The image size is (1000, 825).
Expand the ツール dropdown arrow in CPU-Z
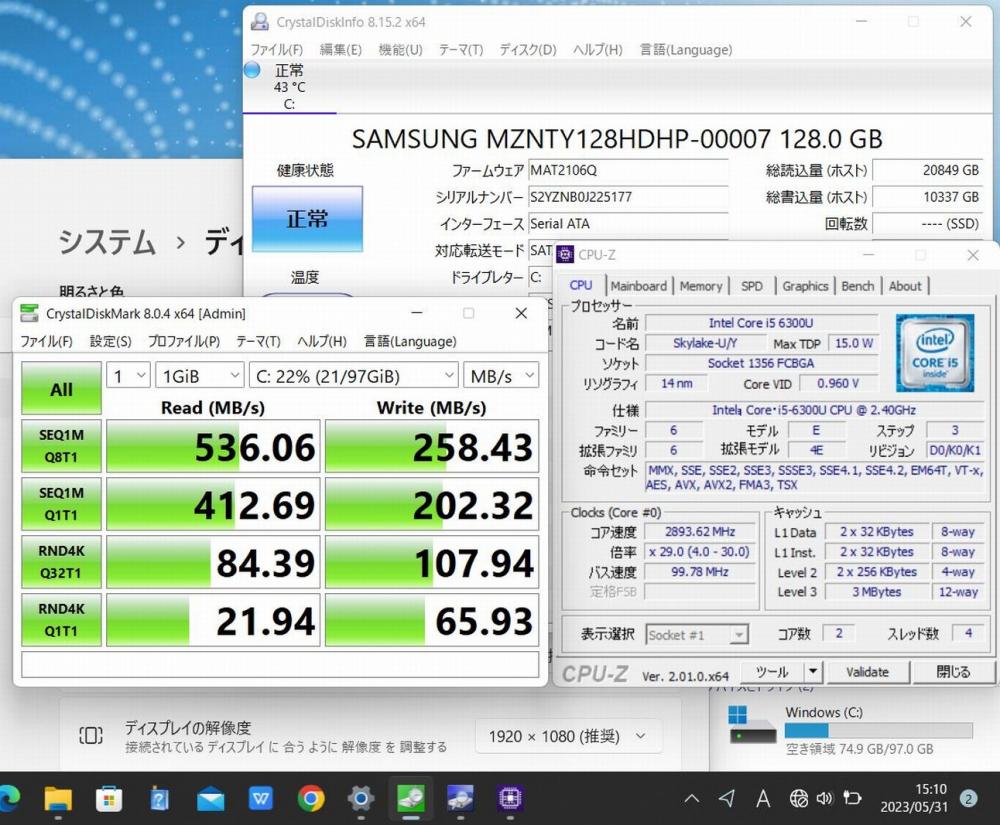coord(813,672)
